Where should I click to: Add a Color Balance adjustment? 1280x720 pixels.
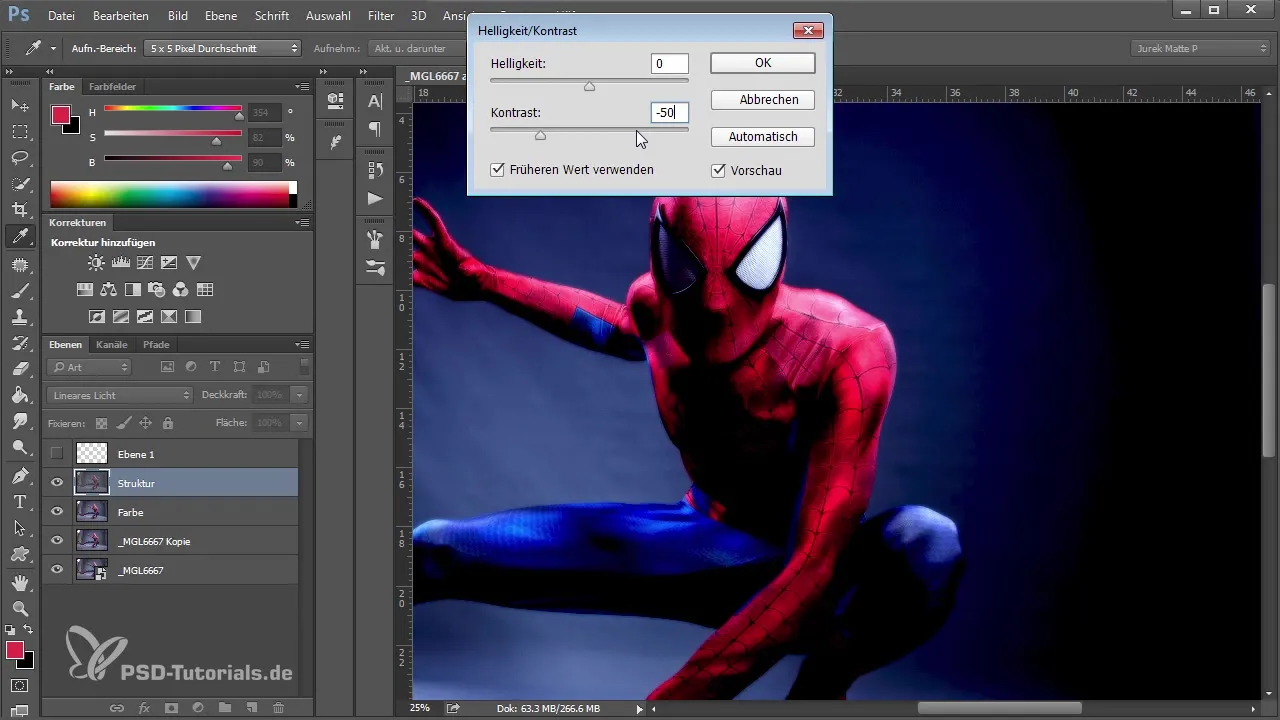point(109,290)
